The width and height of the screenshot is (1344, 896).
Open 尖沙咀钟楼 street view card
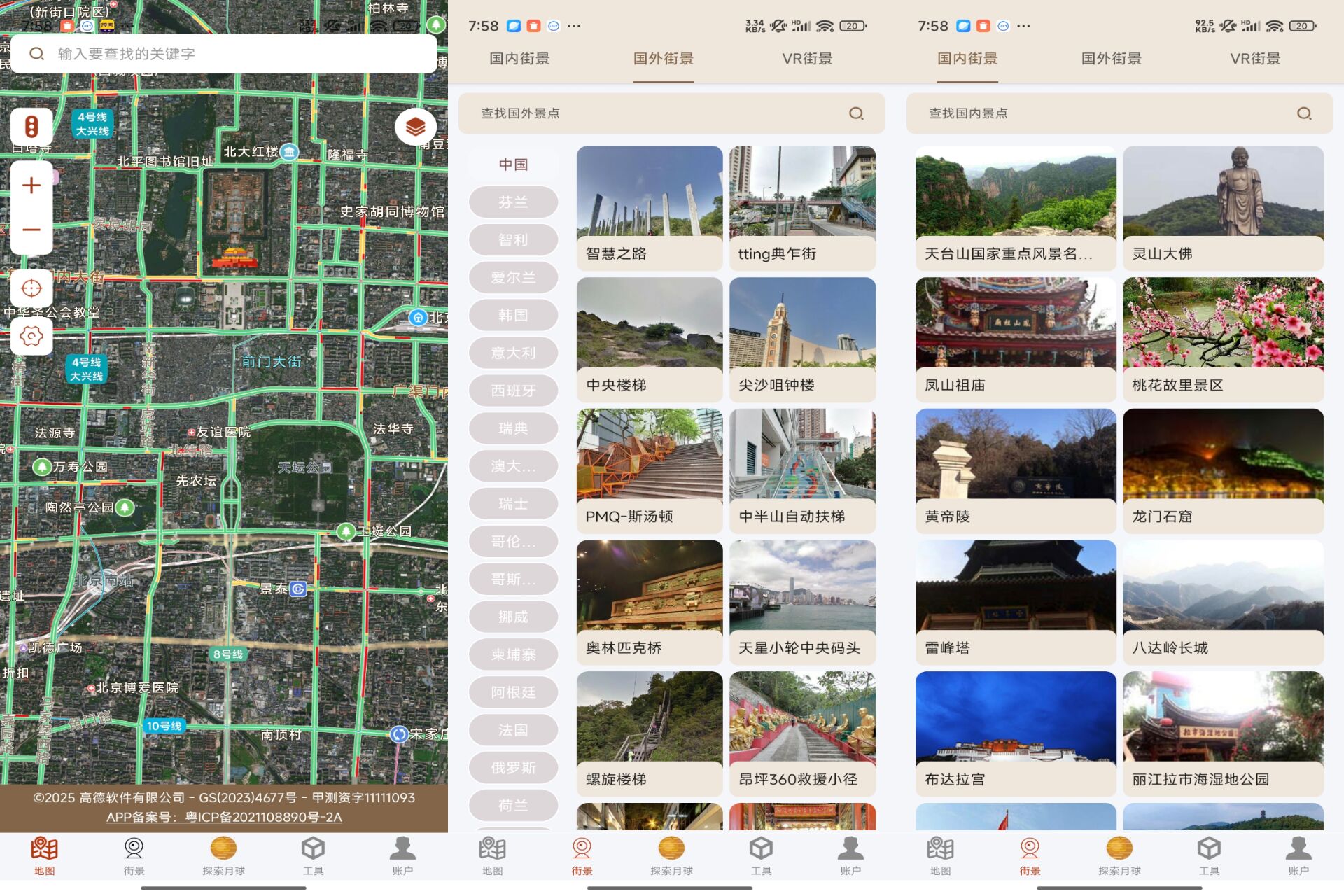pos(802,339)
